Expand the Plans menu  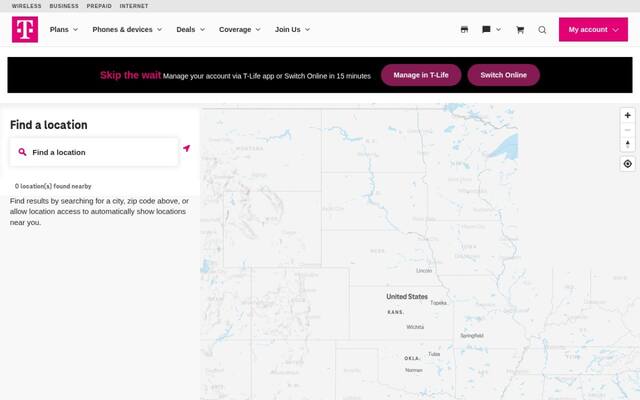64,29
